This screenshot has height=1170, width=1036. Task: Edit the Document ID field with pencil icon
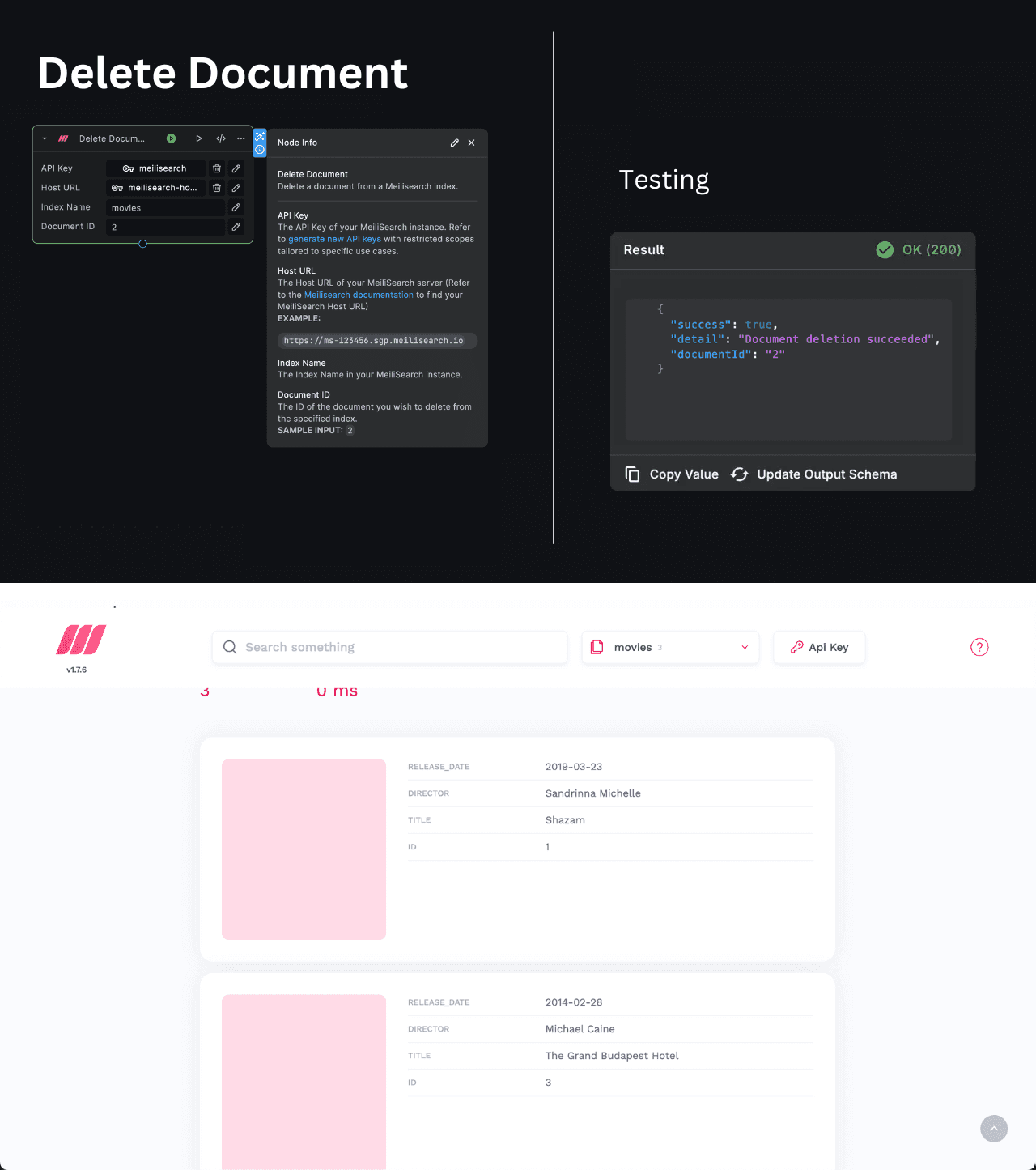(236, 227)
